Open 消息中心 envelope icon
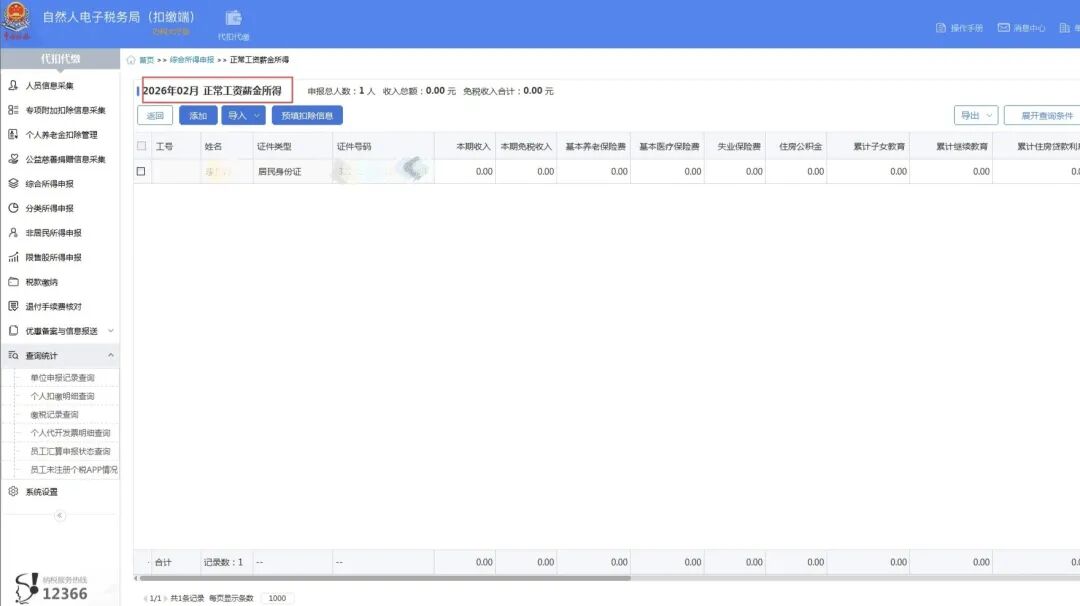 pos(1004,28)
